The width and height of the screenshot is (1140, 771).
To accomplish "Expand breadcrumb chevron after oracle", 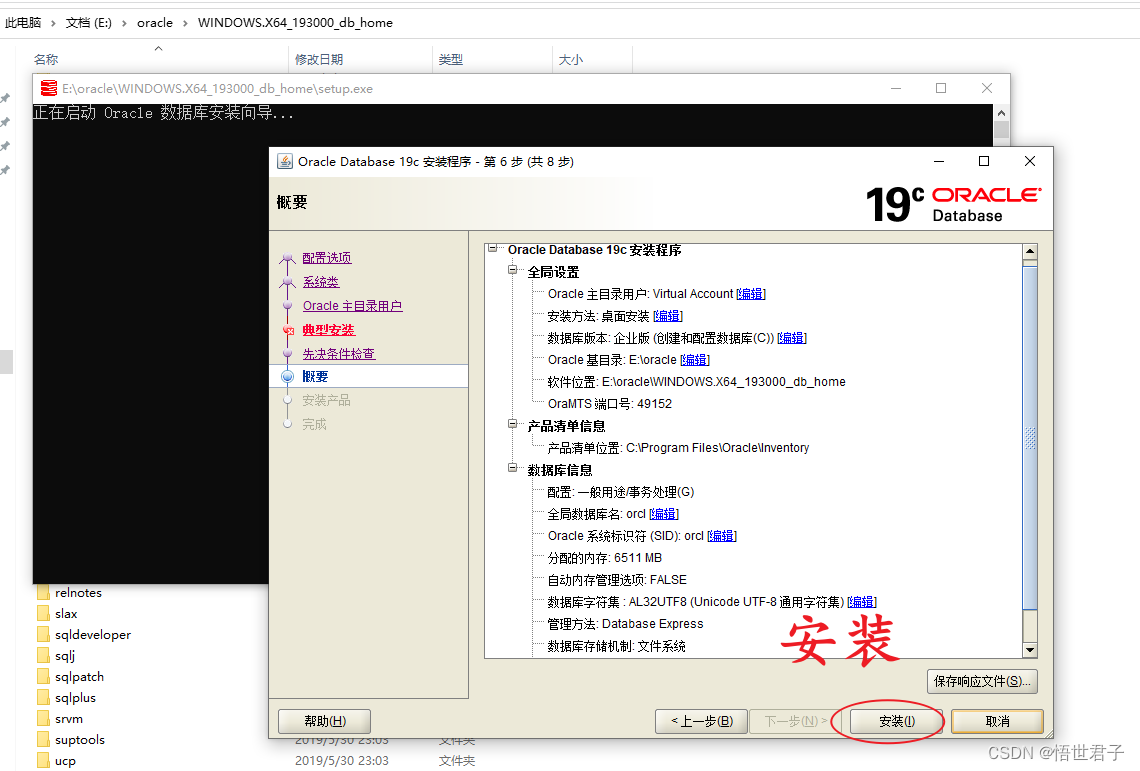I will point(185,23).
